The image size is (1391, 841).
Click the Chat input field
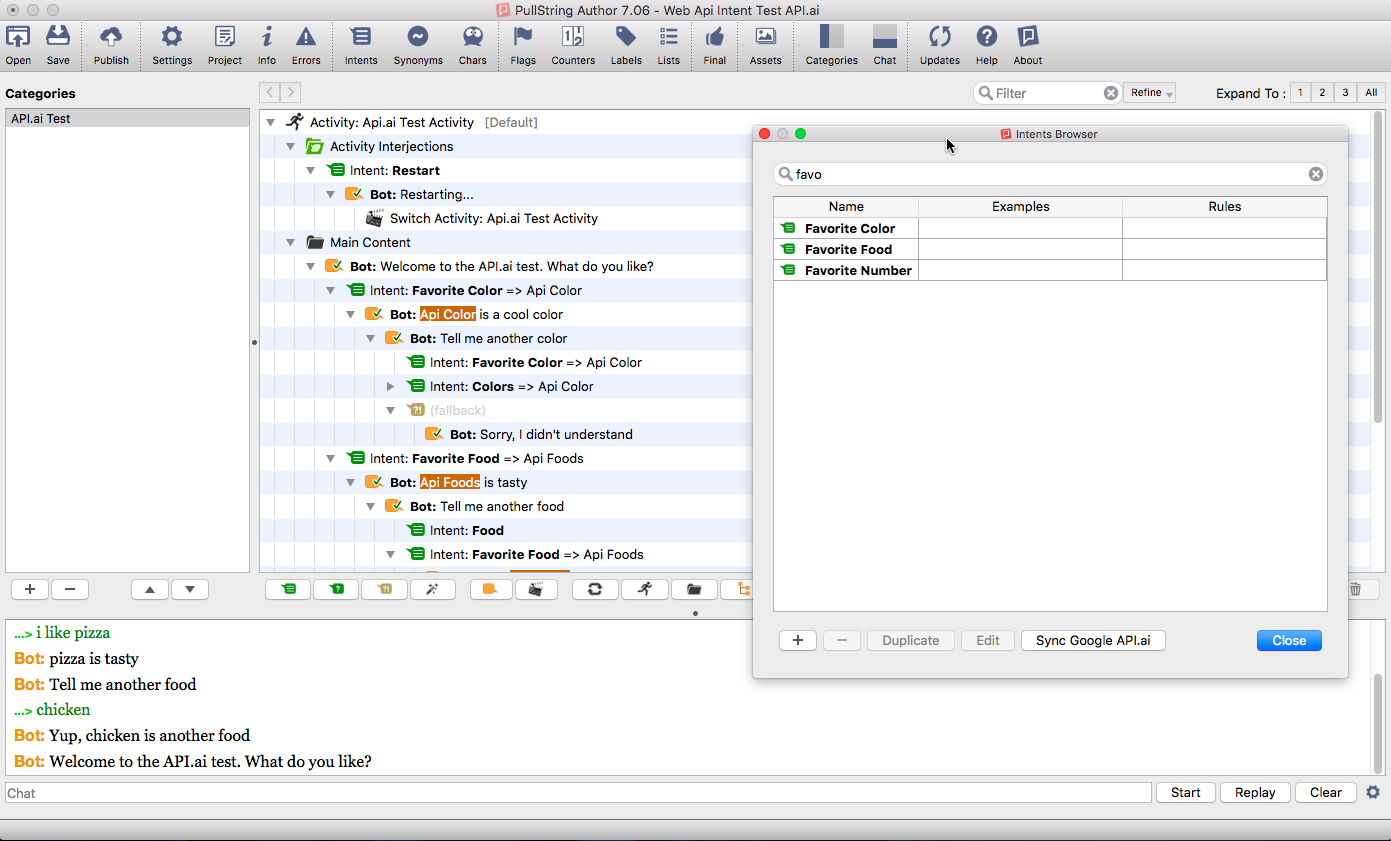coord(578,793)
